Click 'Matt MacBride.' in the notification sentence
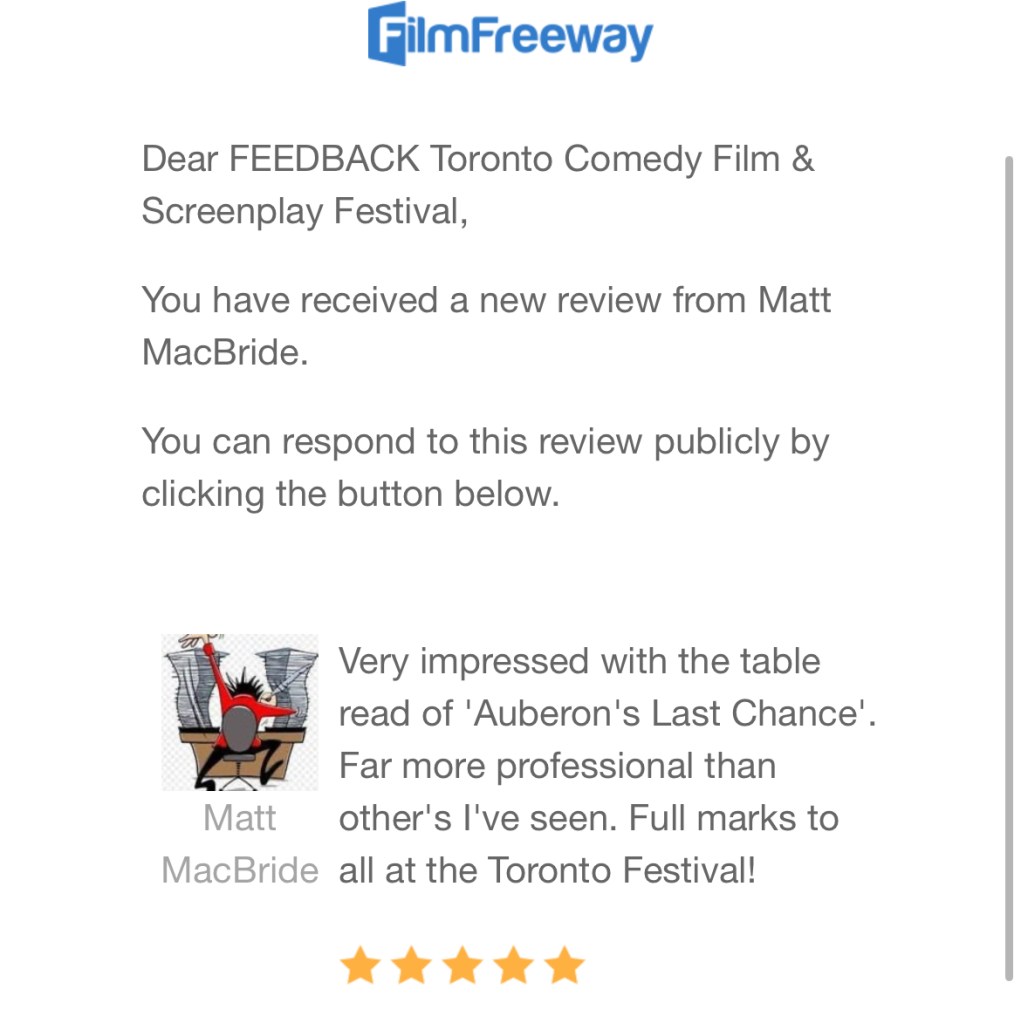 tap(225, 352)
